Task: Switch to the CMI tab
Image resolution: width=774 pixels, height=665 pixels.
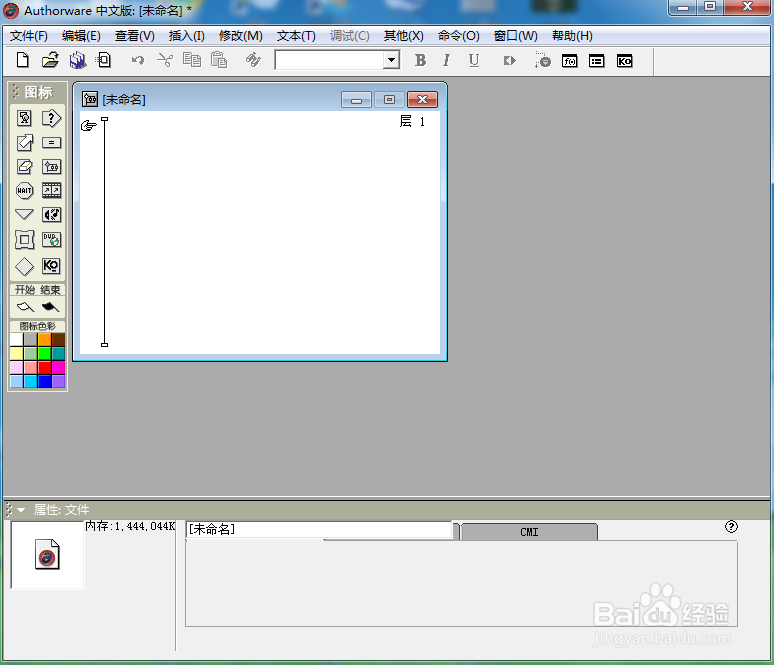Action: point(529,532)
